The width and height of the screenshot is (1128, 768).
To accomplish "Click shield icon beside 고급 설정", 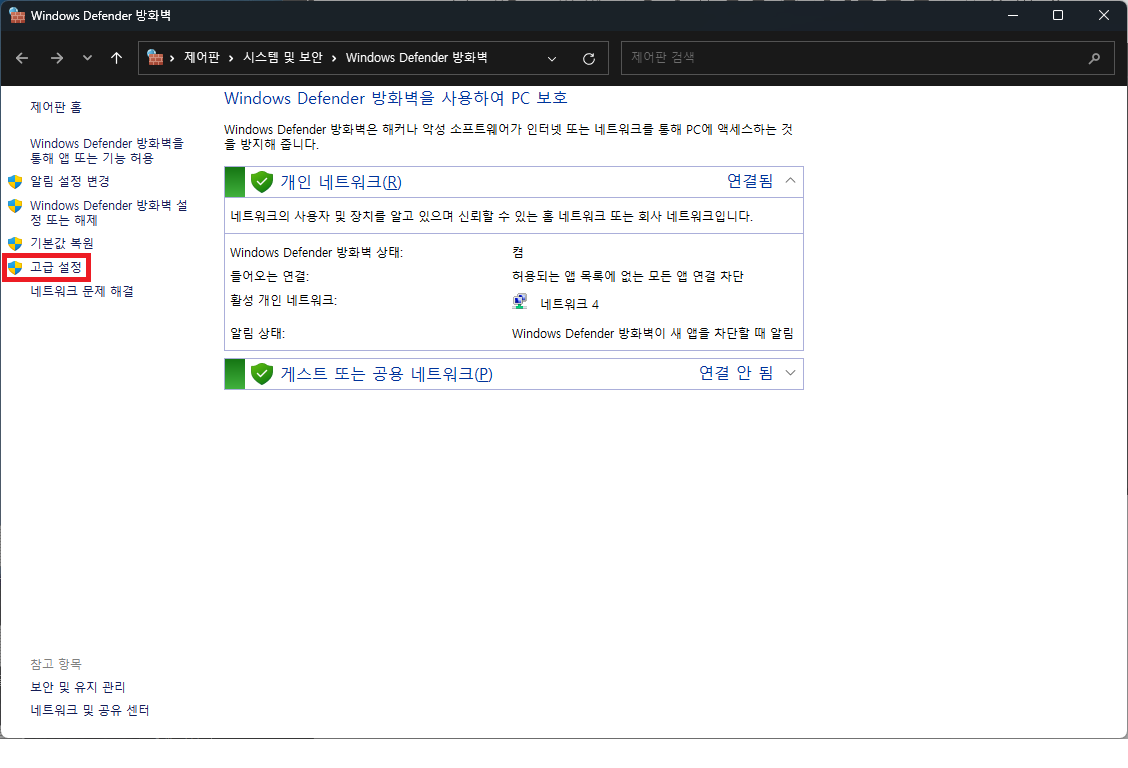I will click(x=15, y=268).
